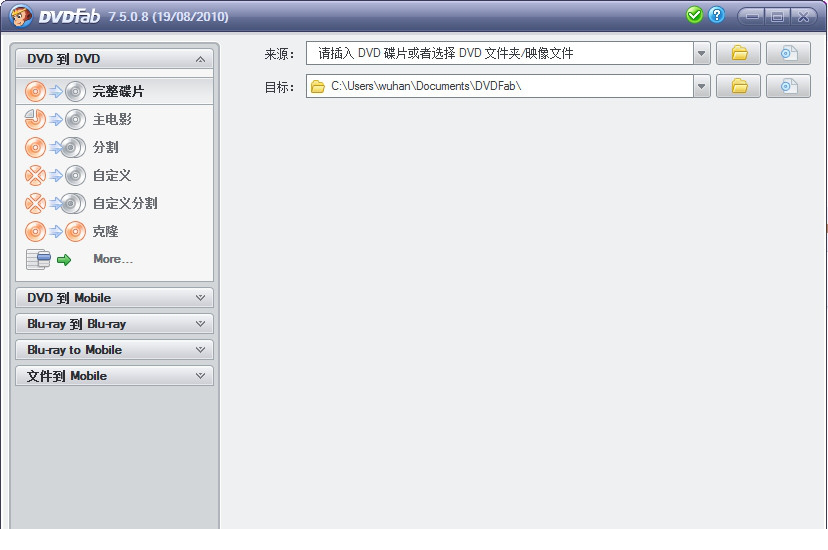Browse folder for the 来源 source
The image size is (828, 550).
click(738, 53)
